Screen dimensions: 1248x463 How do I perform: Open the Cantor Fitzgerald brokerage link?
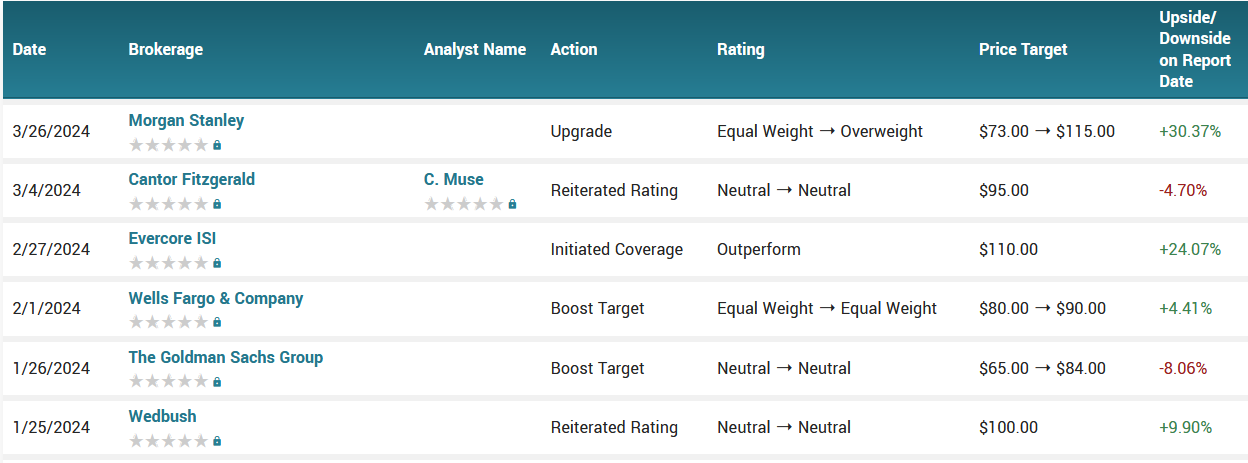[192, 180]
